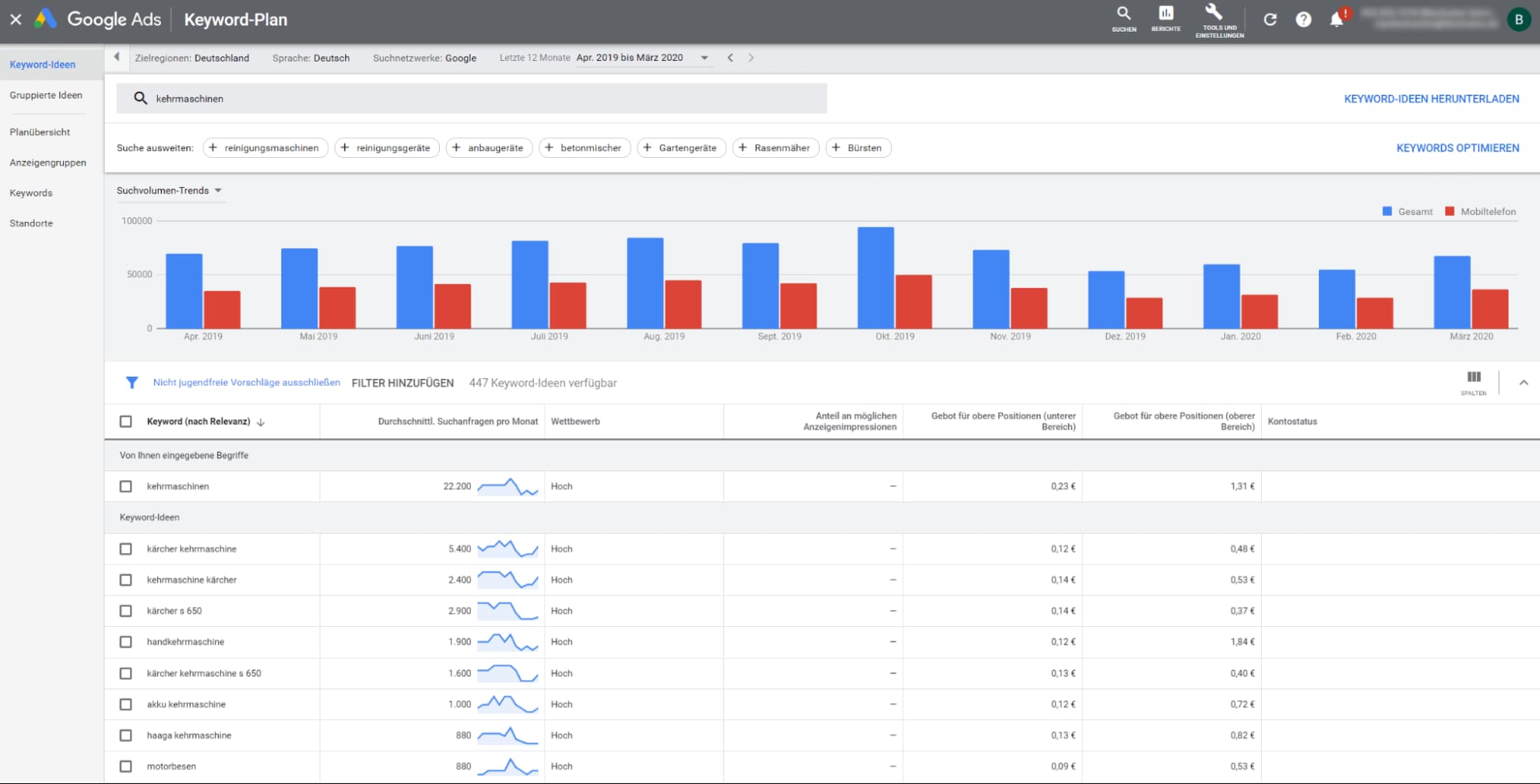Image resolution: width=1540 pixels, height=784 pixels.
Task: Check the kehrmaschinen row checkbox
Action: pyautogui.click(x=126, y=487)
